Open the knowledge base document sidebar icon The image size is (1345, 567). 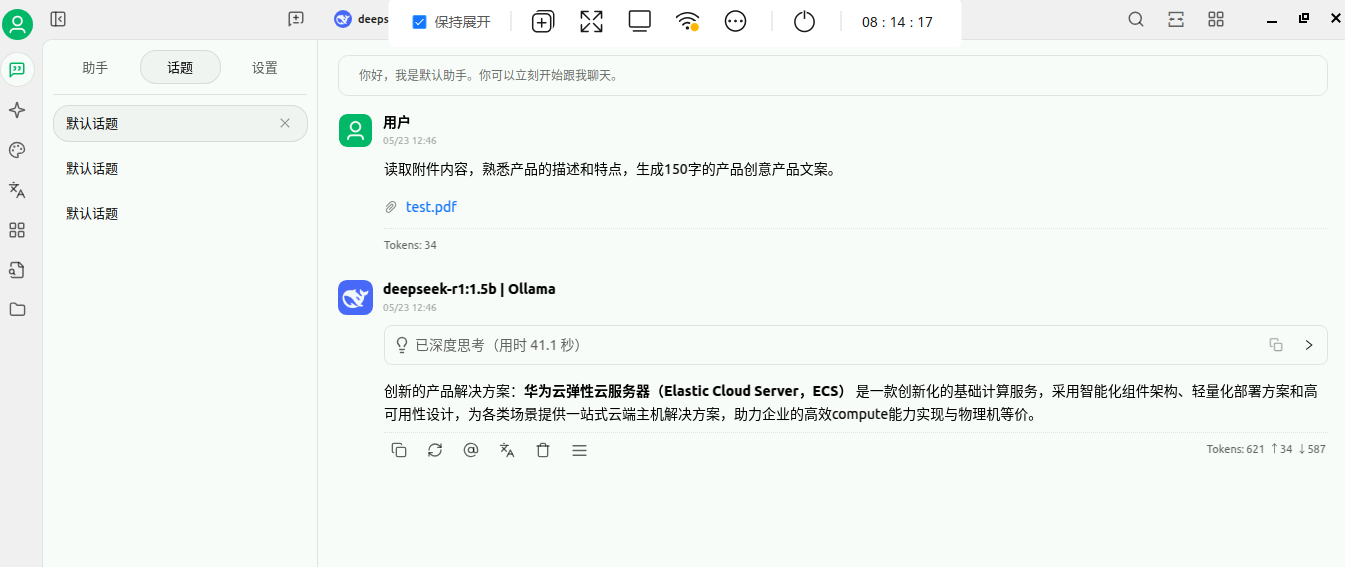tap(17, 270)
